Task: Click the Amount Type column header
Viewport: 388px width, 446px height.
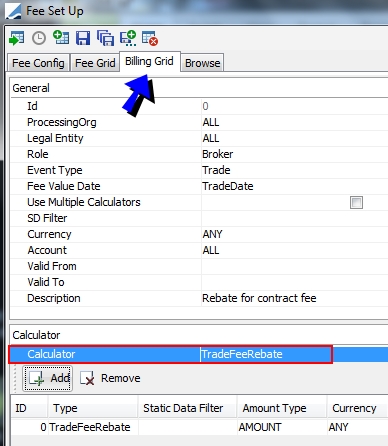Action: tap(282, 408)
